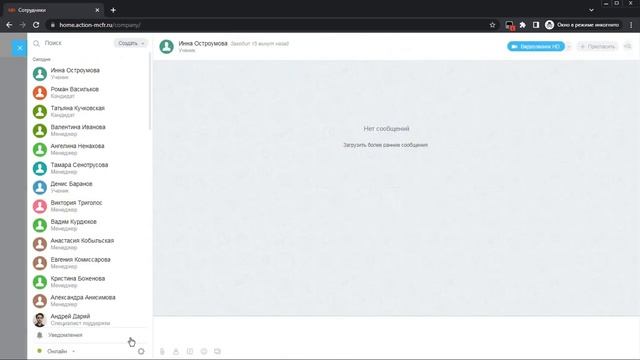Open a new browser tab
The width and height of the screenshot is (640, 360).
(x=113, y=10)
